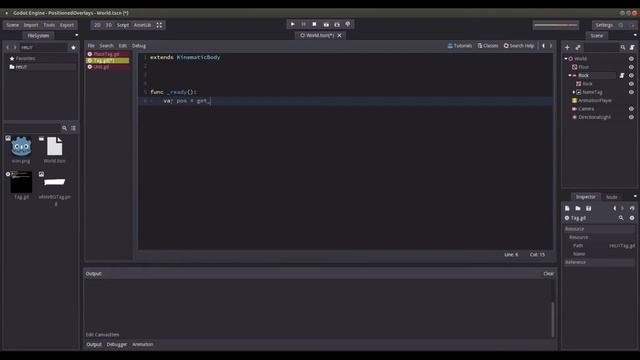Open the AssetLib view
This screenshot has height=360, width=640.
(x=142, y=25)
